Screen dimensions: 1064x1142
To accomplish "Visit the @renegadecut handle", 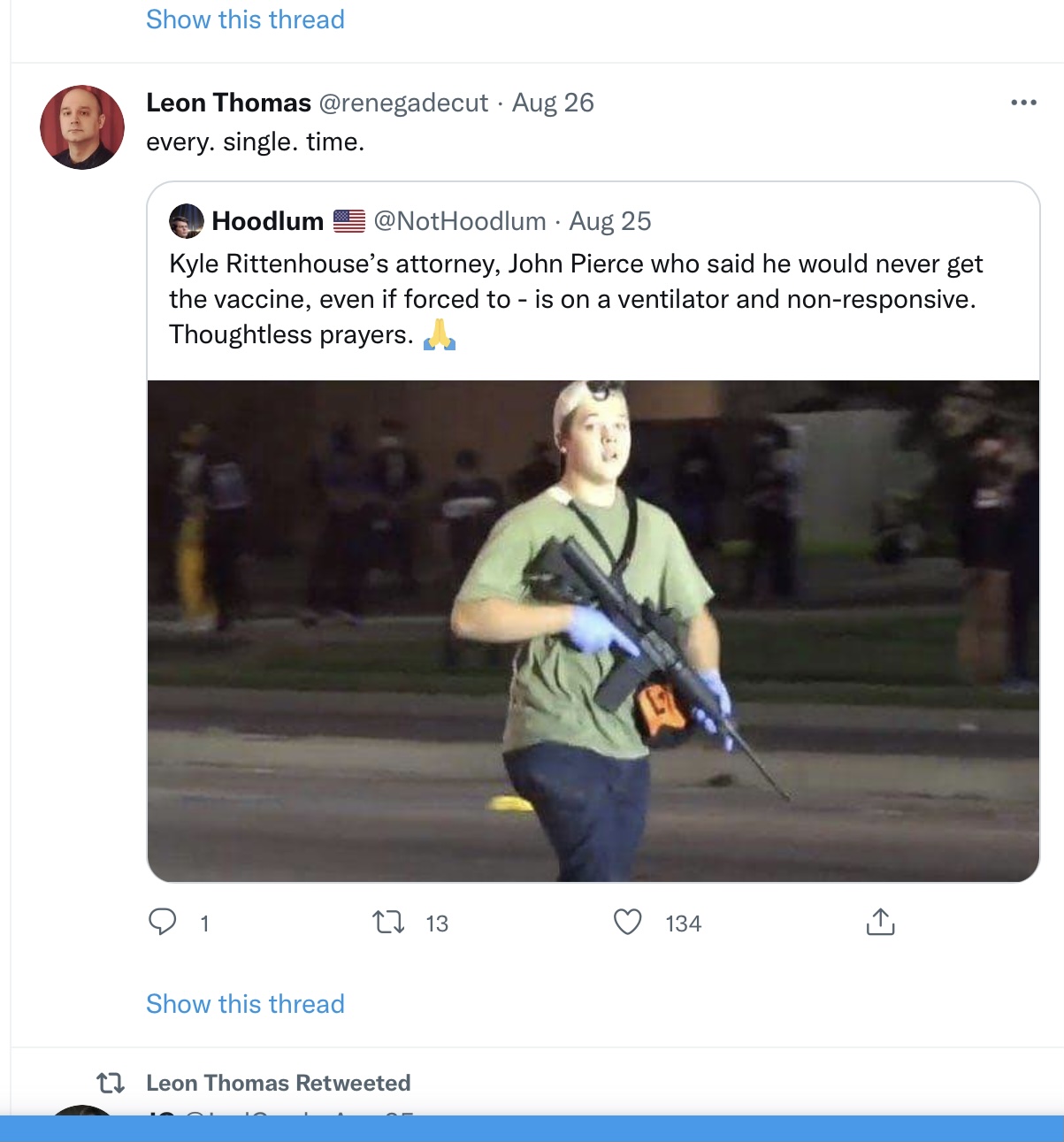I will click(x=403, y=103).
